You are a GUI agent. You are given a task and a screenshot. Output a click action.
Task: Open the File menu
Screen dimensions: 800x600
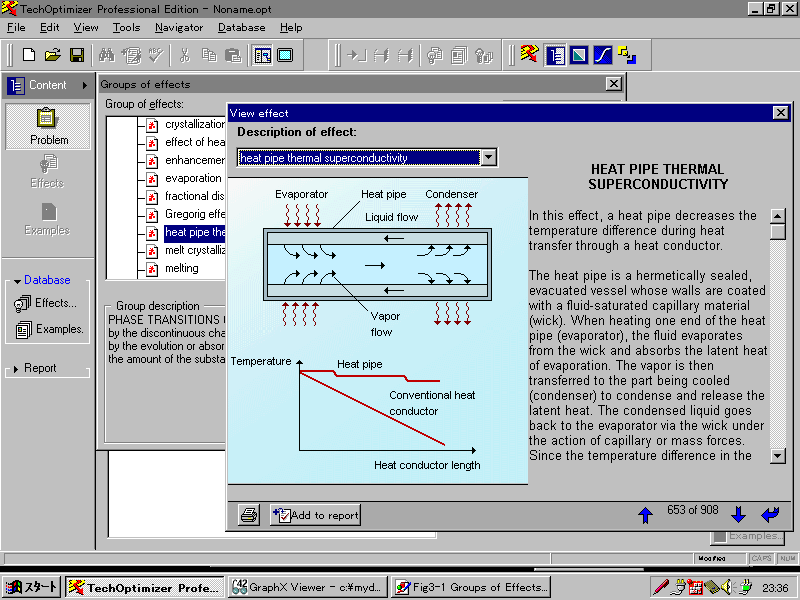[x=16, y=28]
